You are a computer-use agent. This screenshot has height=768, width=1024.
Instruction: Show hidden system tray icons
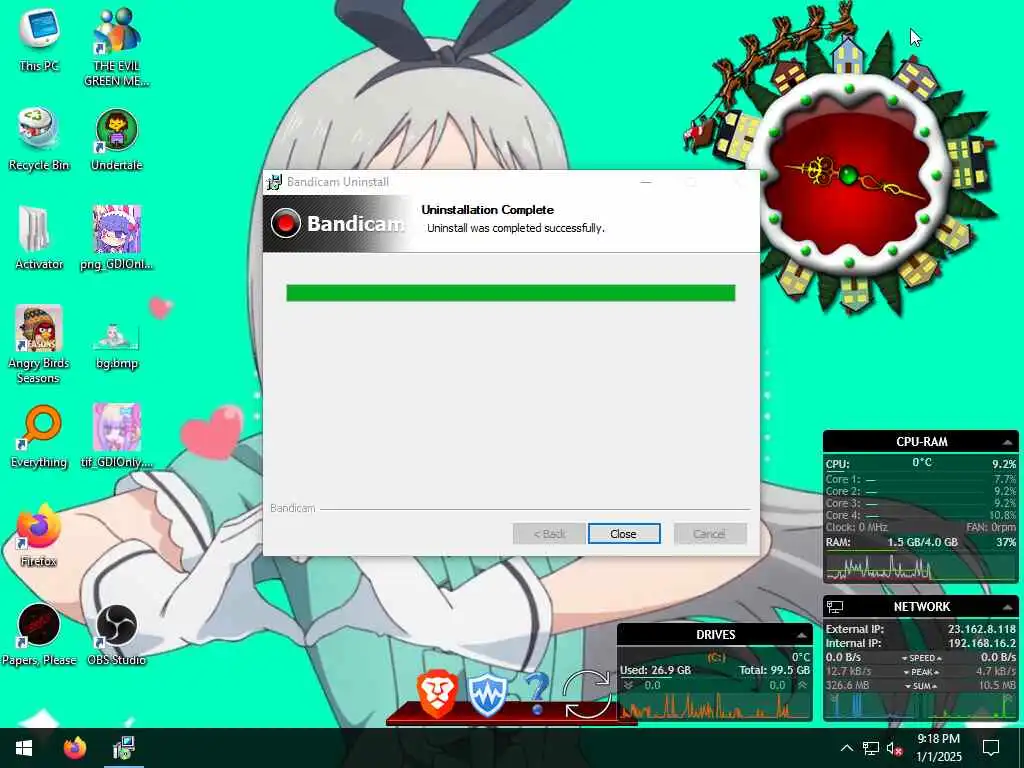tap(846, 748)
